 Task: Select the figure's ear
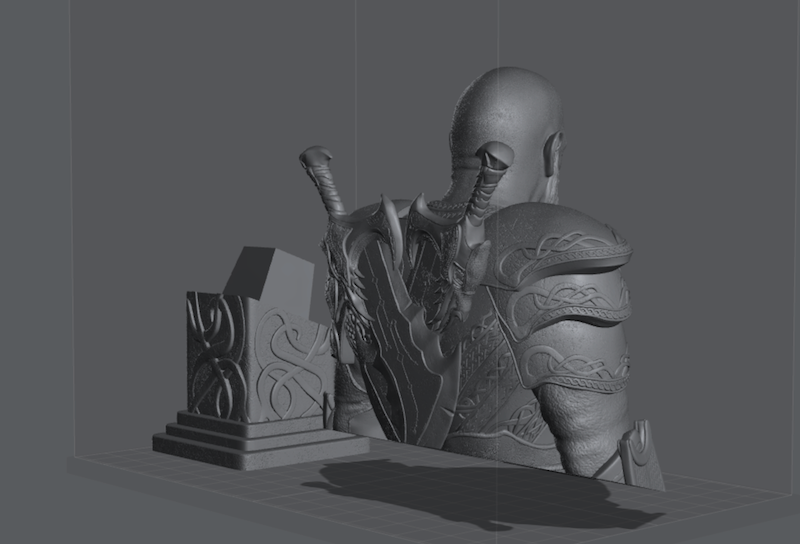[552, 152]
